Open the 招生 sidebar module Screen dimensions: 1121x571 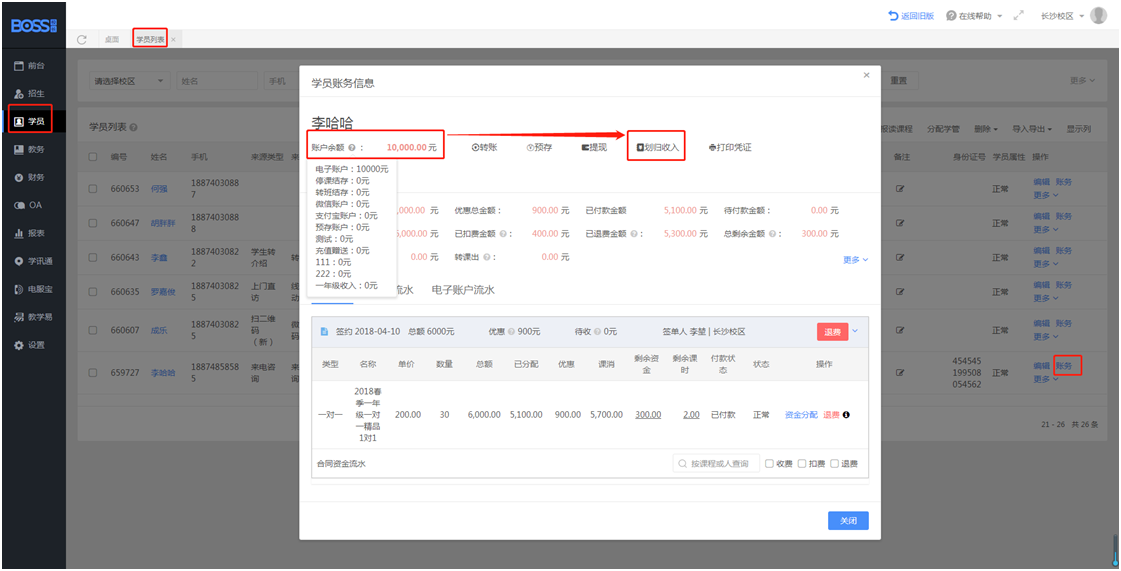point(30,94)
